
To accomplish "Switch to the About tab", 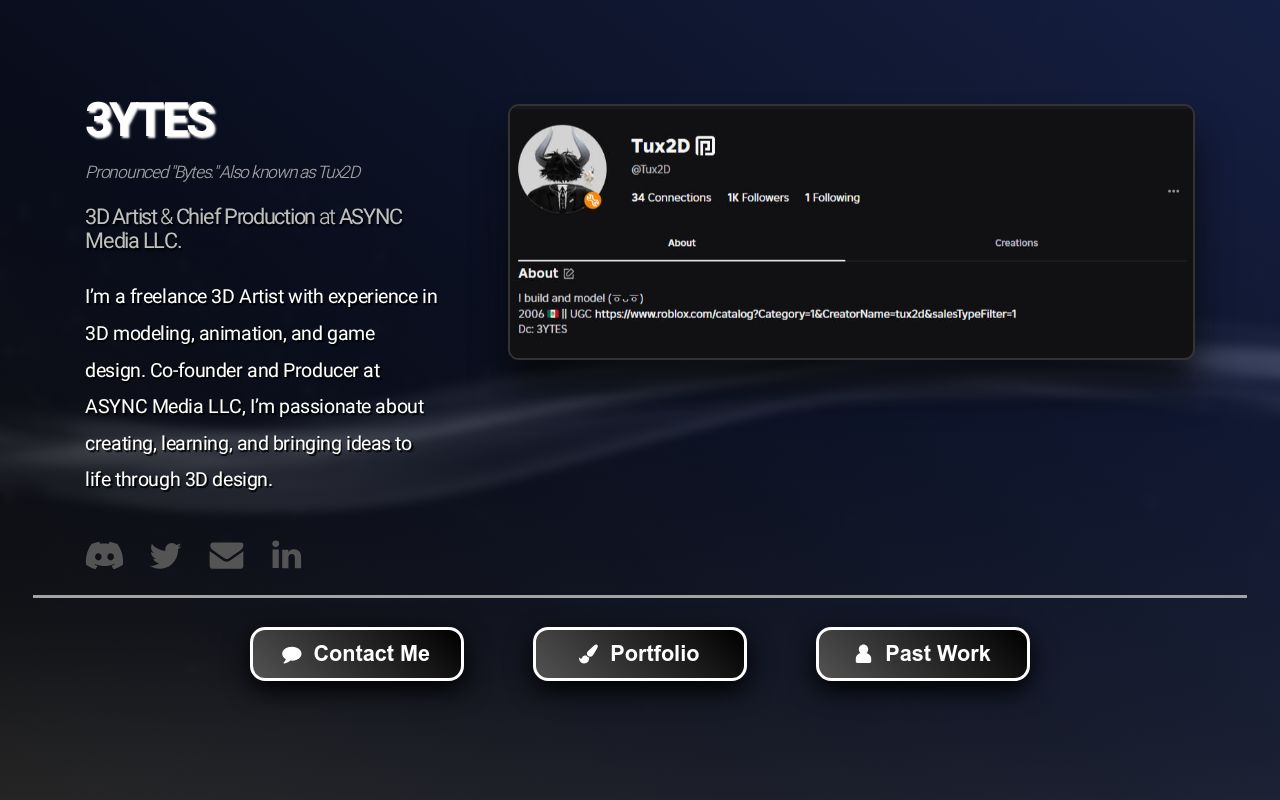I will tap(681, 243).
